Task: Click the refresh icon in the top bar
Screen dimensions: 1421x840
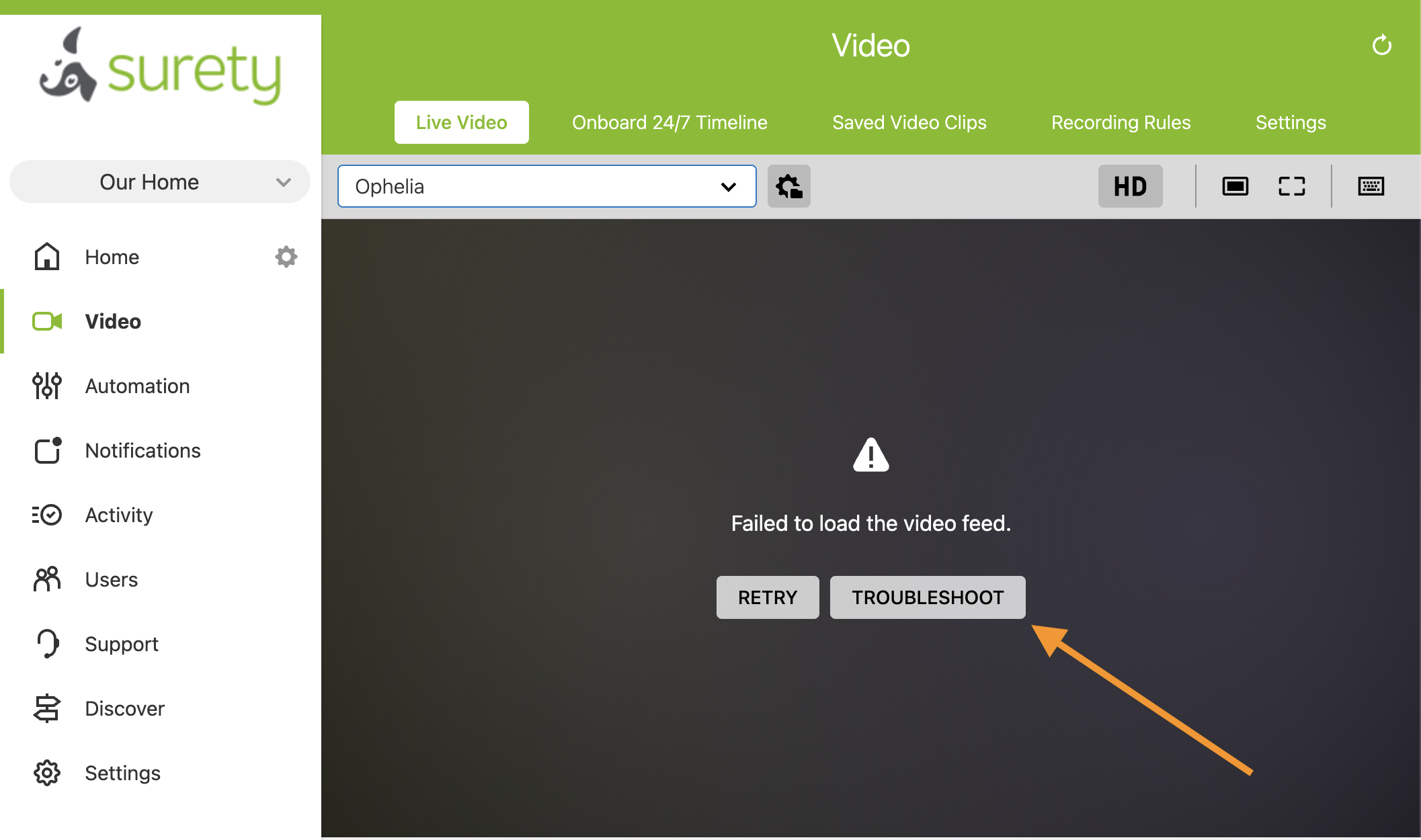Action: [x=1382, y=45]
